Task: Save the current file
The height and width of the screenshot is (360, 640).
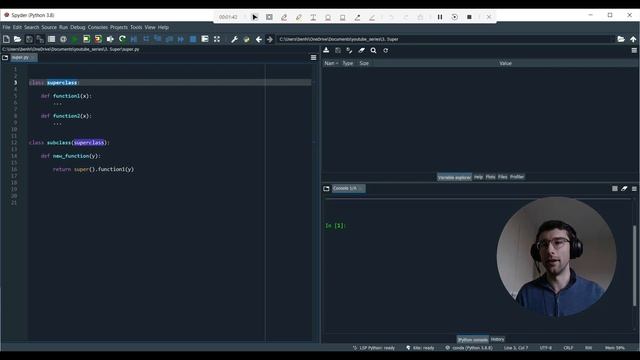Action: pyautogui.click(x=29, y=39)
